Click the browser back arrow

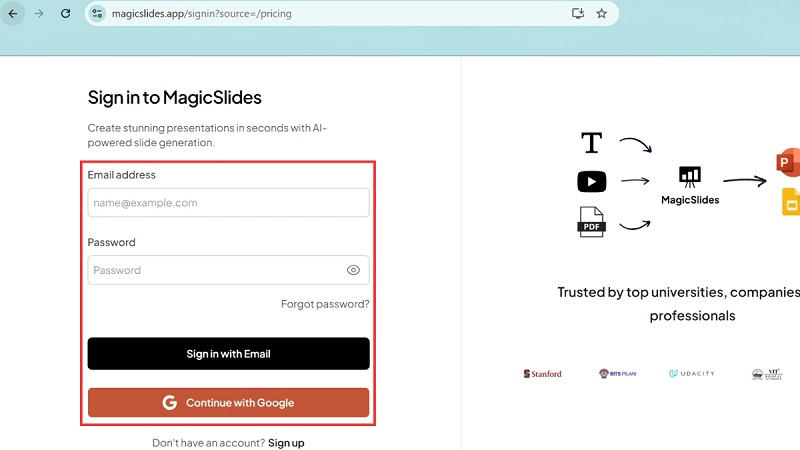pos(13,14)
